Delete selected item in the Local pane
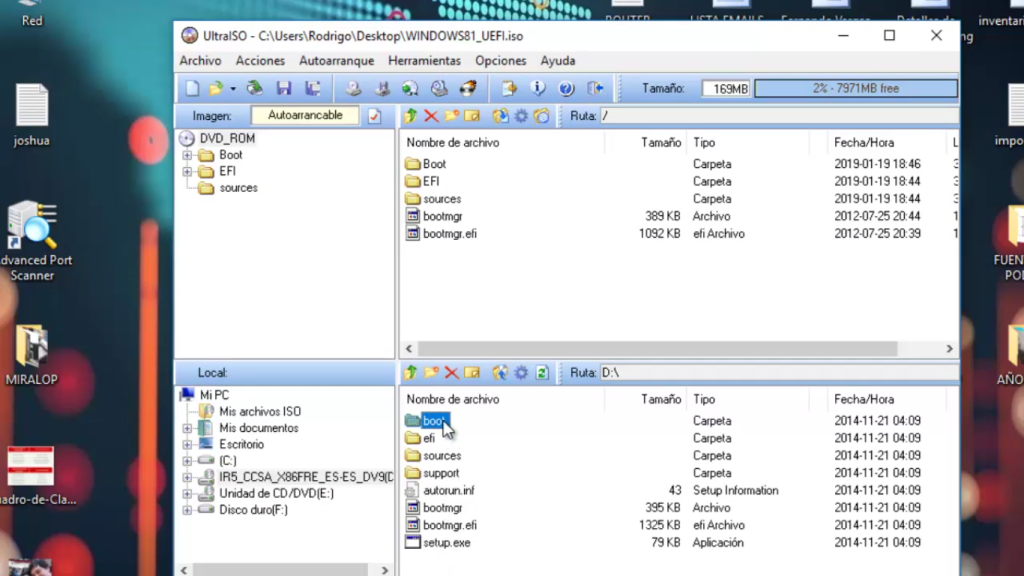 (x=451, y=373)
